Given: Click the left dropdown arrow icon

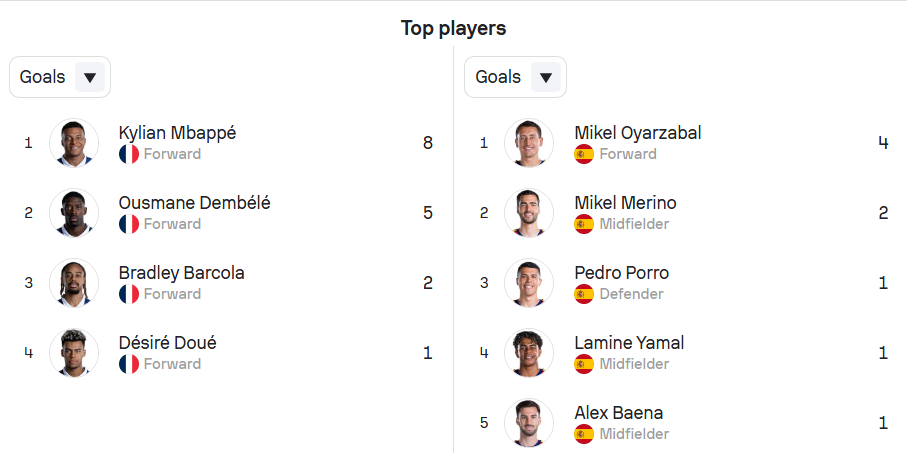Looking at the screenshot, I should pos(90,78).
